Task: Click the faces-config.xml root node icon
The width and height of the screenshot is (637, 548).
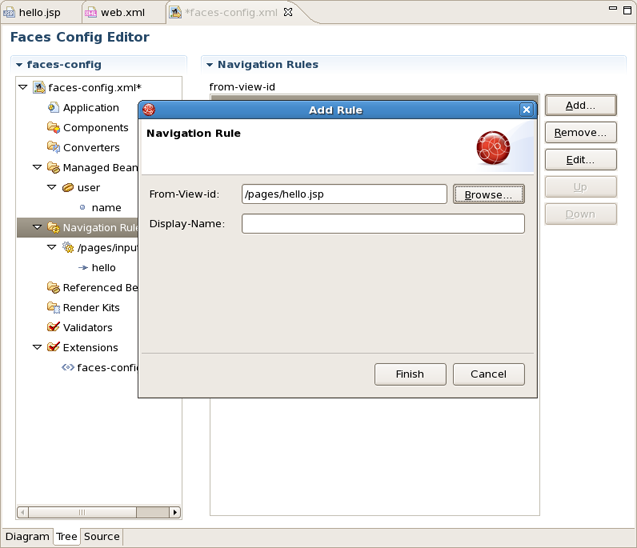Action: pos(39,87)
